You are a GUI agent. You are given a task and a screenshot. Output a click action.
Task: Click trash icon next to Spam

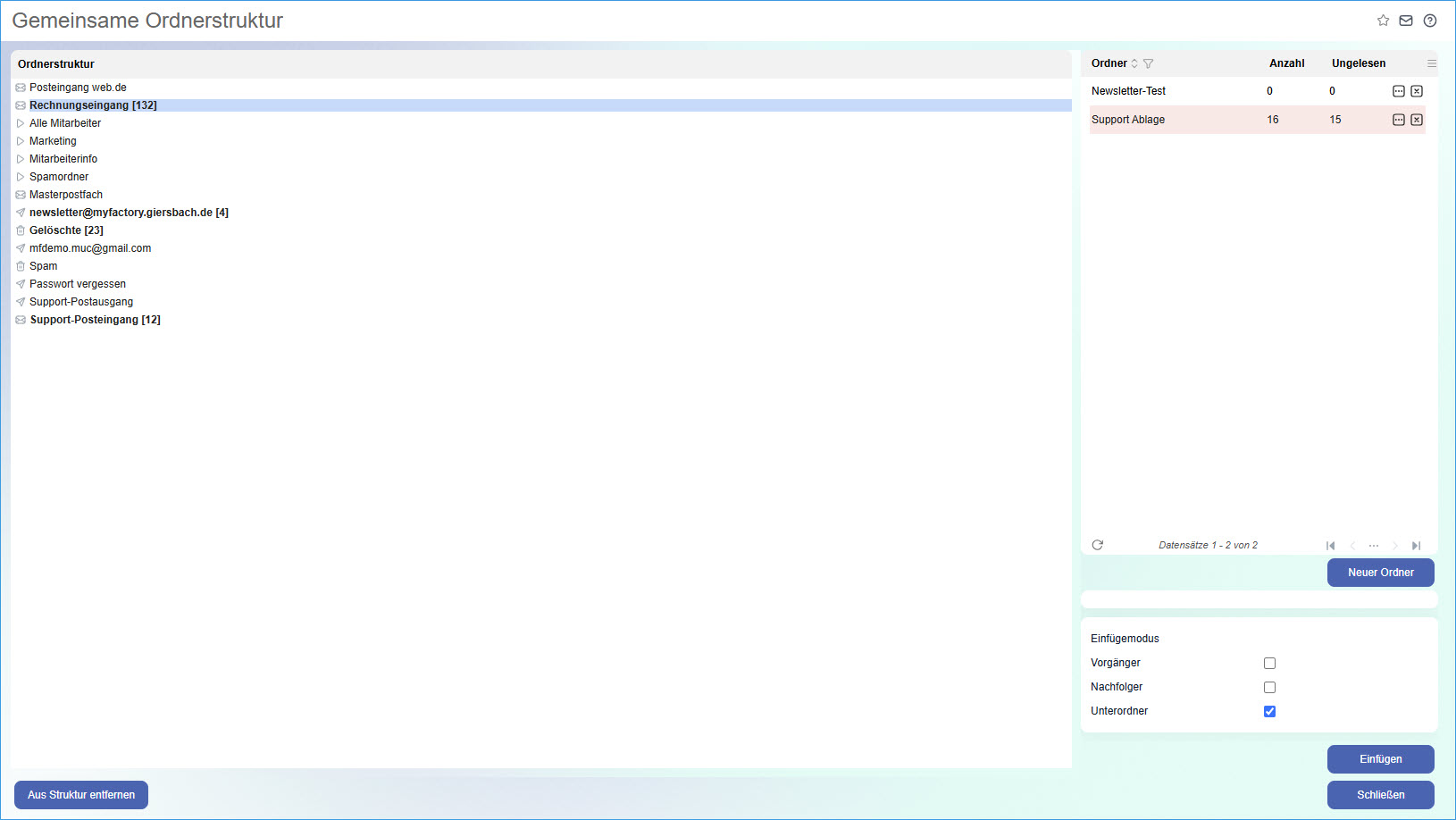point(21,266)
